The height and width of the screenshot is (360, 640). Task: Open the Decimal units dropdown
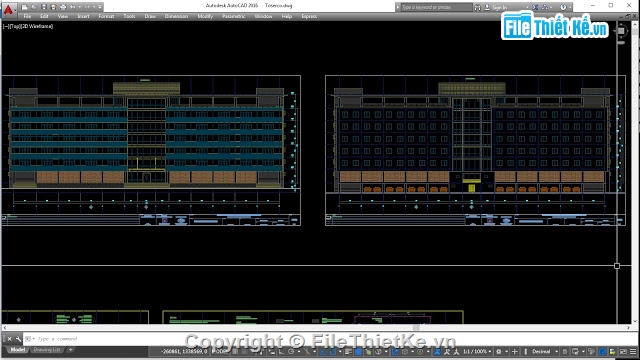[544, 351]
